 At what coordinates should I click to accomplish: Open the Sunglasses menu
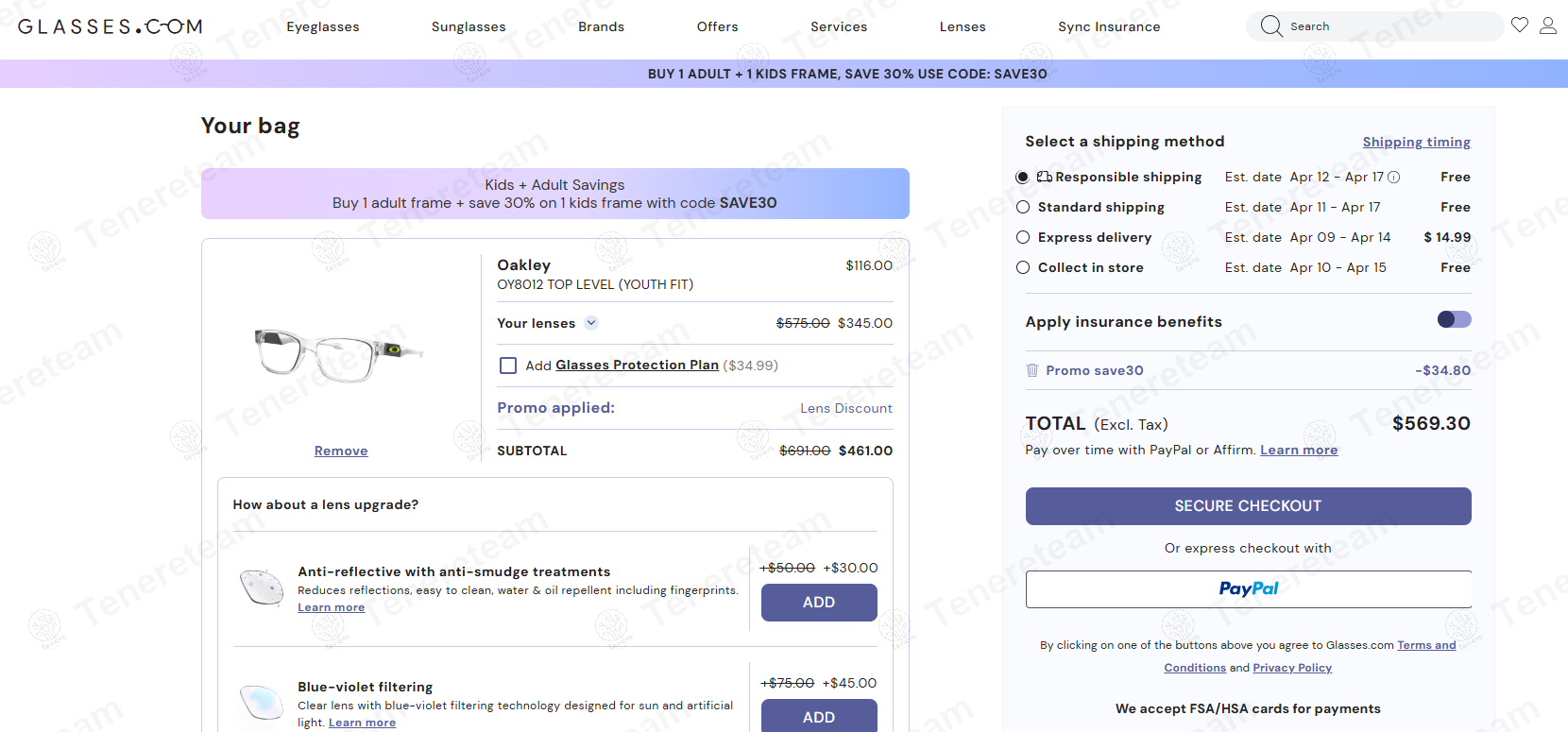pyautogui.click(x=469, y=26)
